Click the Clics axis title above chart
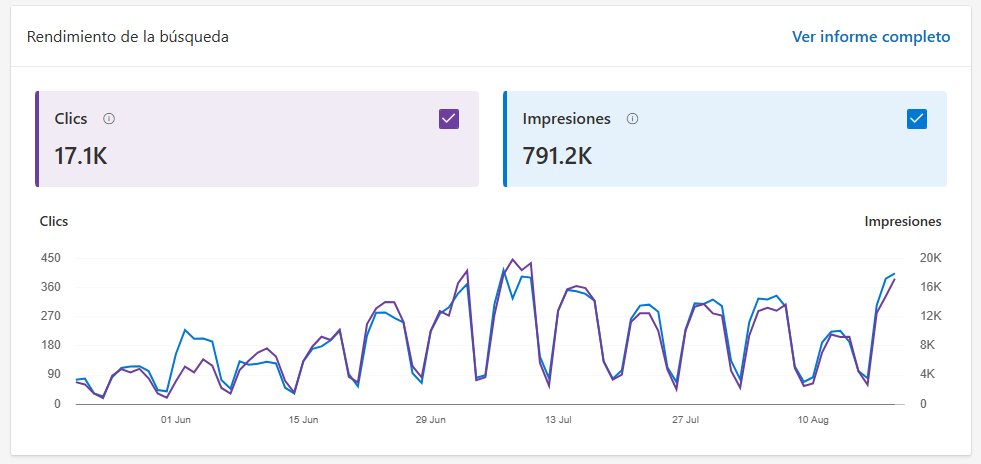The height and width of the screenshot is (464, 981). point(54,221)
